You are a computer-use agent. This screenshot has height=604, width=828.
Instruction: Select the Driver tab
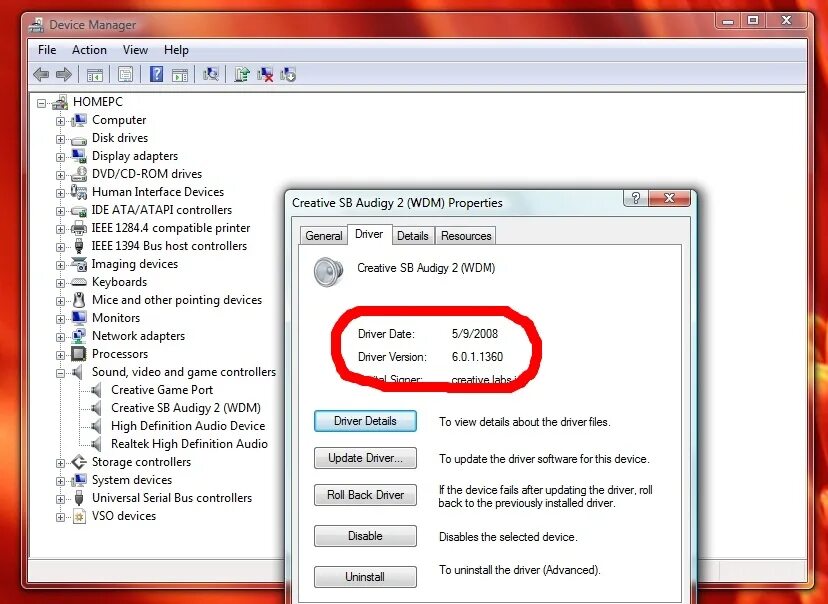coord(369,234)
